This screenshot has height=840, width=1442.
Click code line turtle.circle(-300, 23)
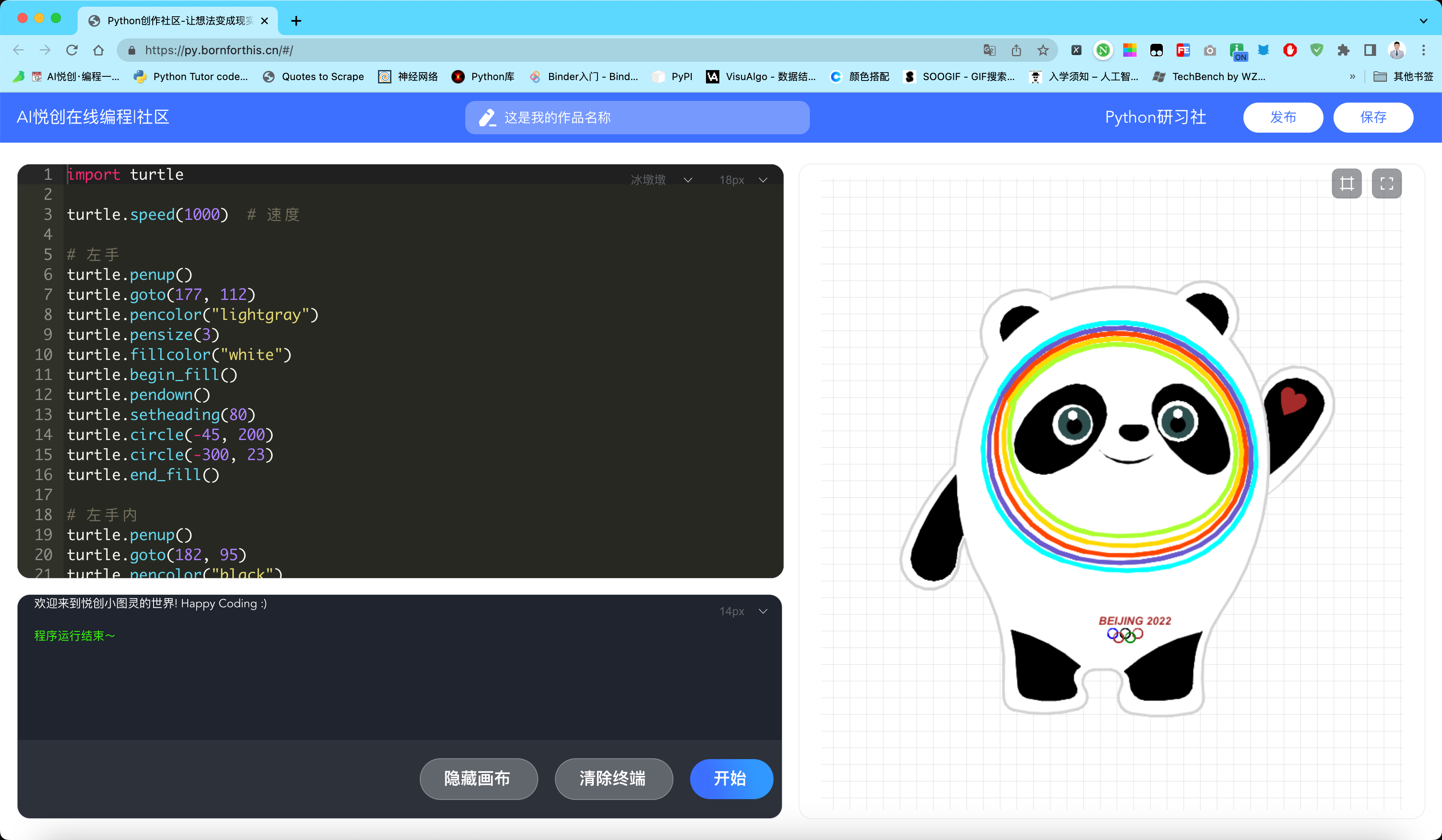pos(170,455)
